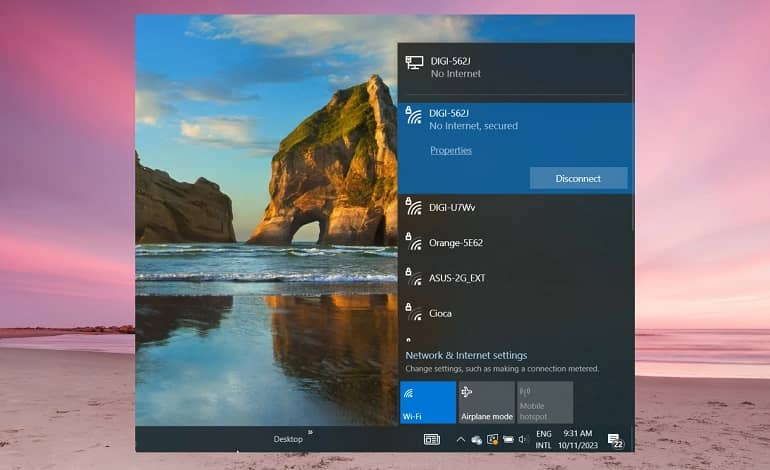
Task: Click the clock showing 9:31 AM
Action: pyautogui.click(x=578, y=440)
